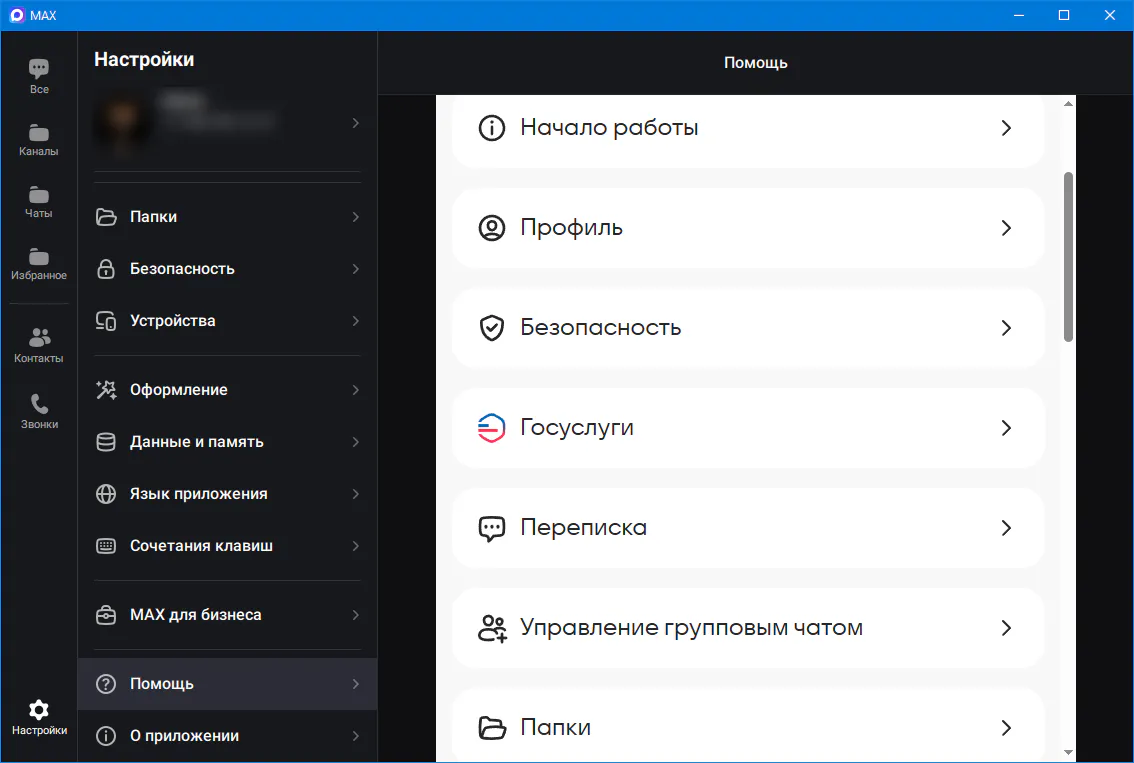Click the Сочетания клавиш keyboard icon
The width and height of the screenshot is (1134, 763).
click(106, 546)
